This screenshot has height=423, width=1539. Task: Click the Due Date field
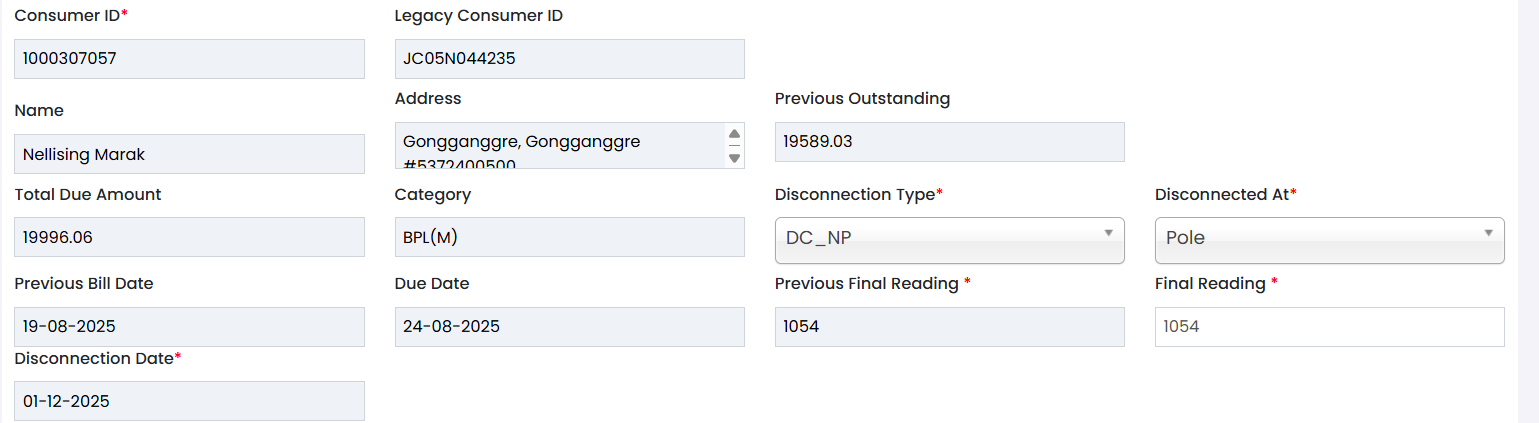[x=569, y=327]
